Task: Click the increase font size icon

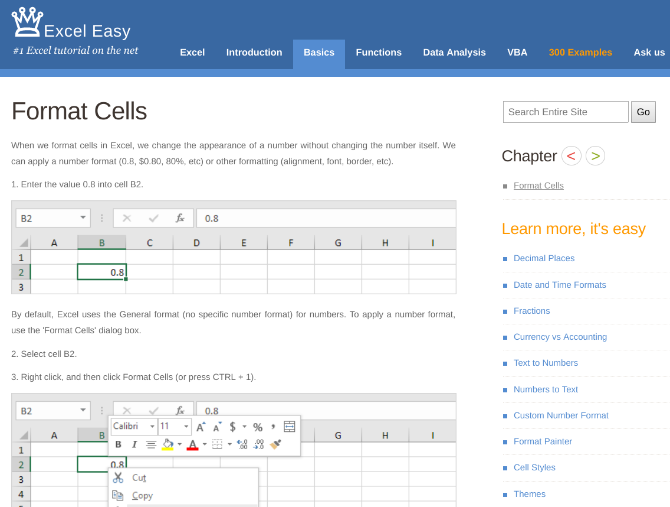Action: [x=201, y=427]
